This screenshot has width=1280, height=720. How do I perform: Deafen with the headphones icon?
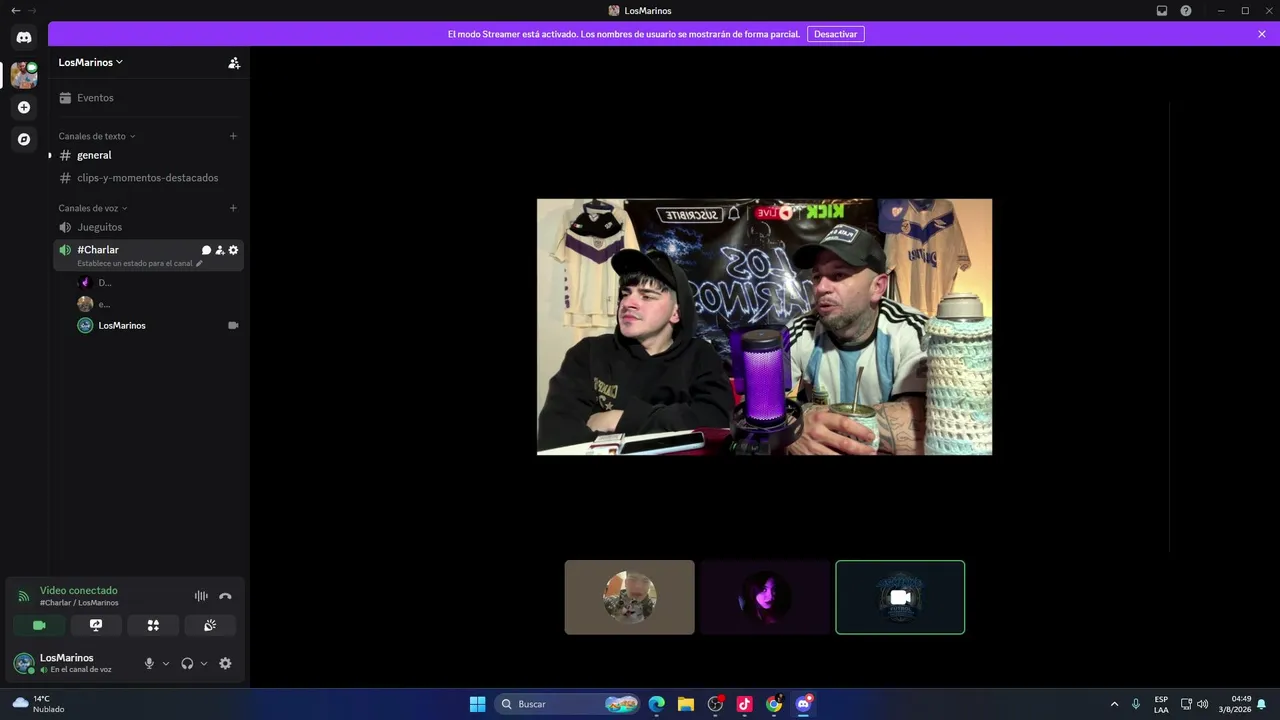click(187, 663)
